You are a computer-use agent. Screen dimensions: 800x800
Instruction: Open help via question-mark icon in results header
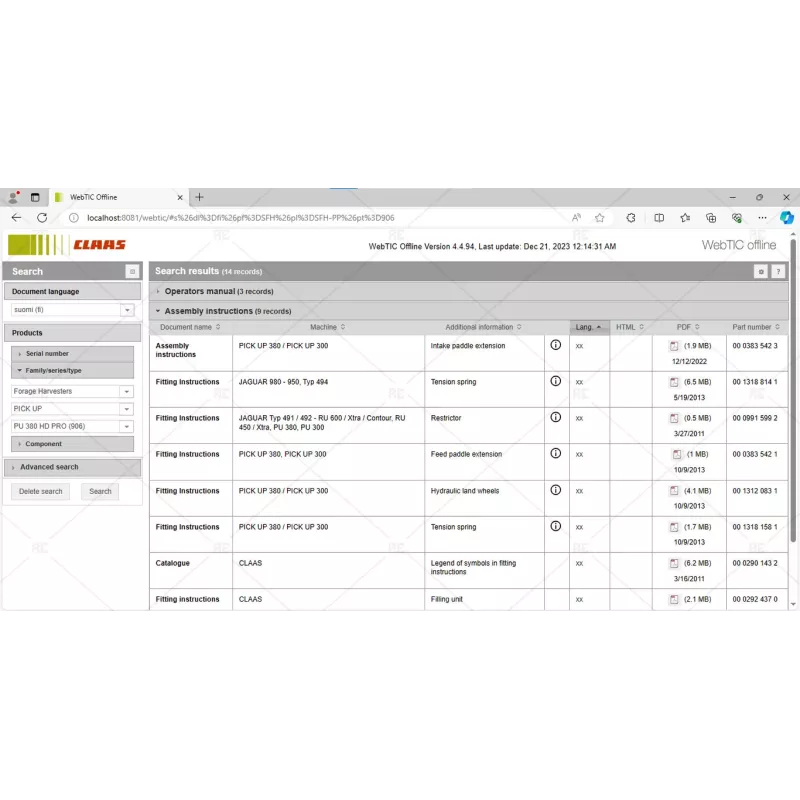(x=779, y=271)
